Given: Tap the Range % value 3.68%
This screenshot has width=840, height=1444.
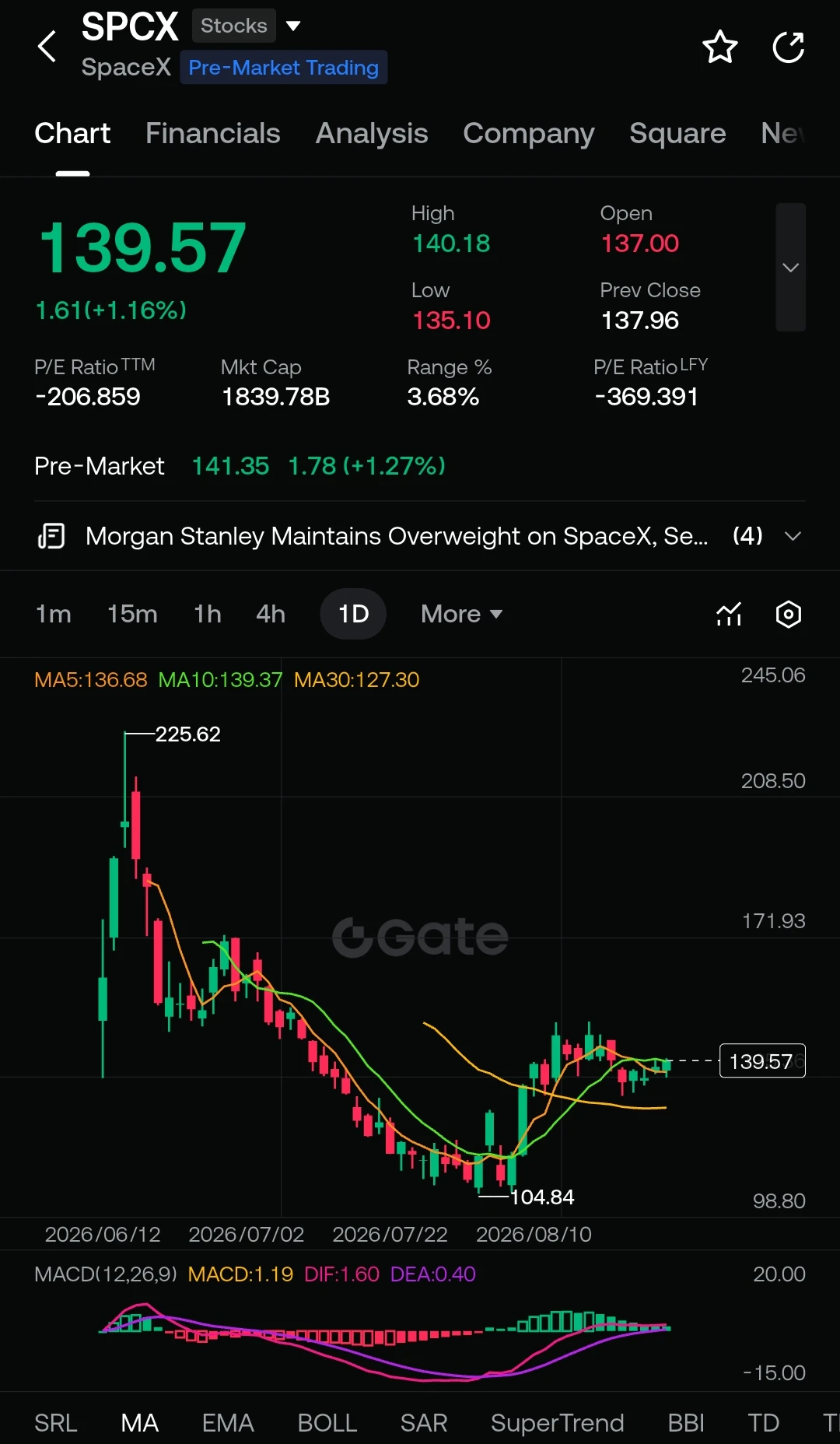Looking at the screenshot, I should tap(443, 397).
